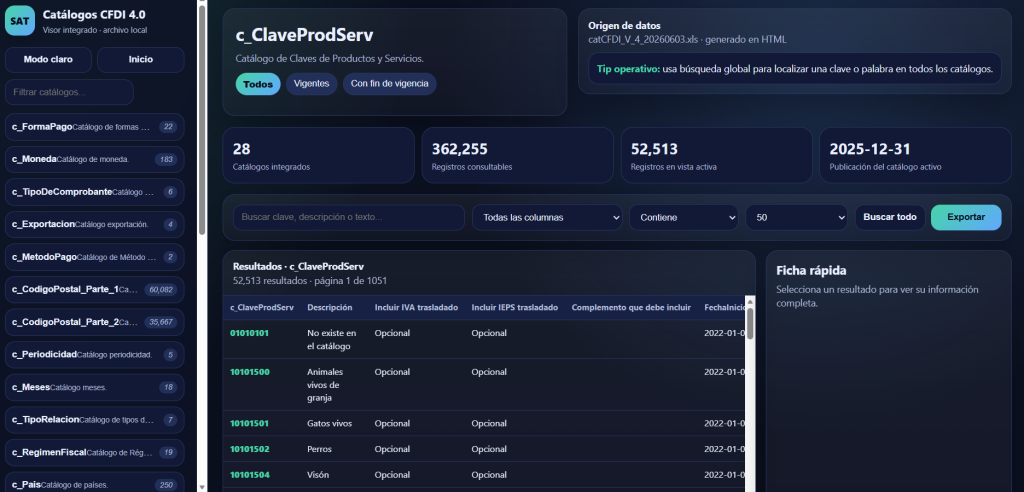The width and height of the screenshot is (1024, 492).
Task: Click the catCFDI_V_4_20260603.xls source text
Action: 687,39
